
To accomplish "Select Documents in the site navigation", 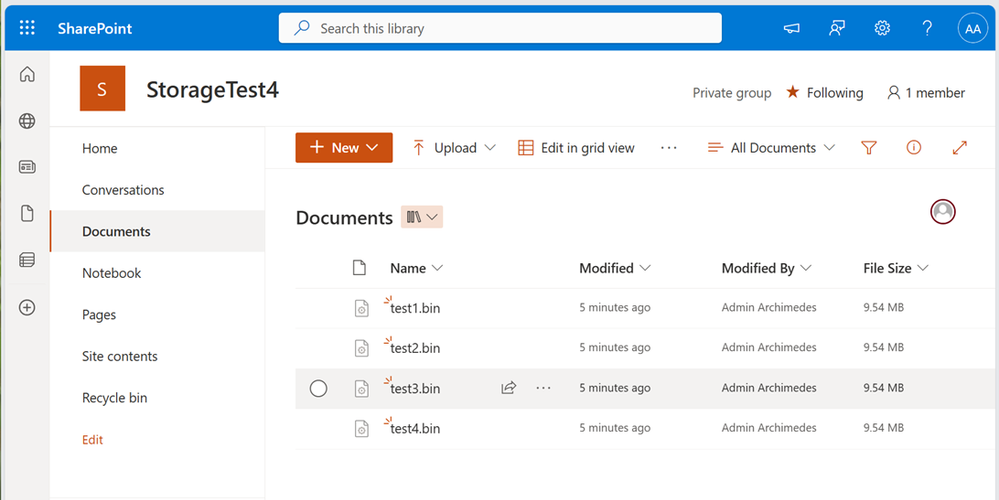I will point(157,231).
